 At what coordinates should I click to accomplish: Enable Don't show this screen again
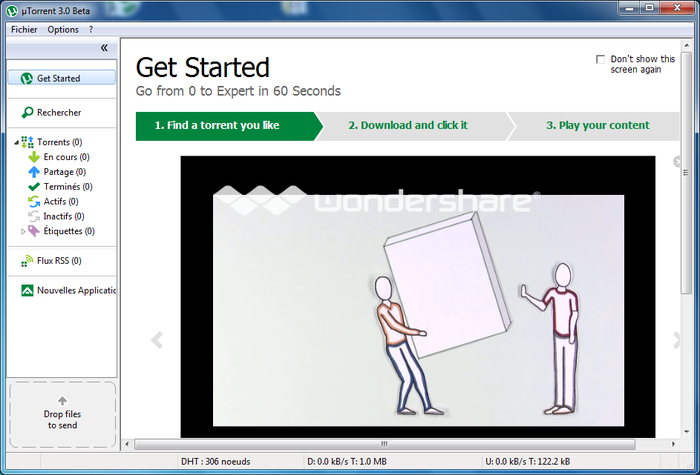pos(600,59)
